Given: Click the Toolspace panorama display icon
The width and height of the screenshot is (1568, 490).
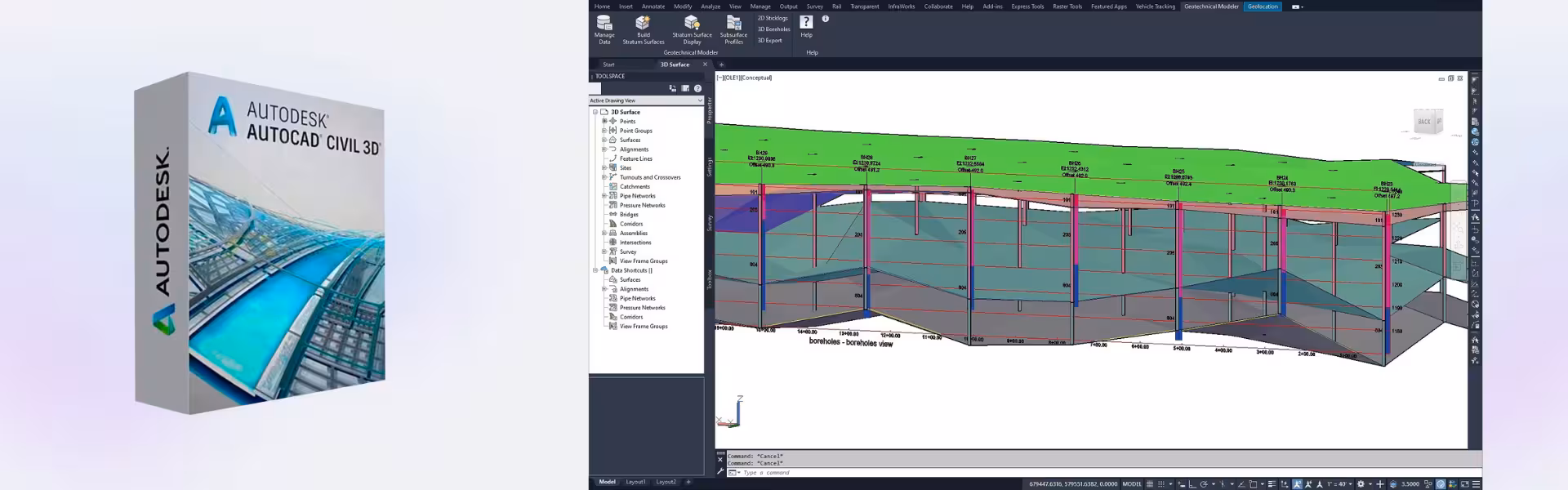Looking at the screenshot, I should pyautogui.click(x=685, y=88).
